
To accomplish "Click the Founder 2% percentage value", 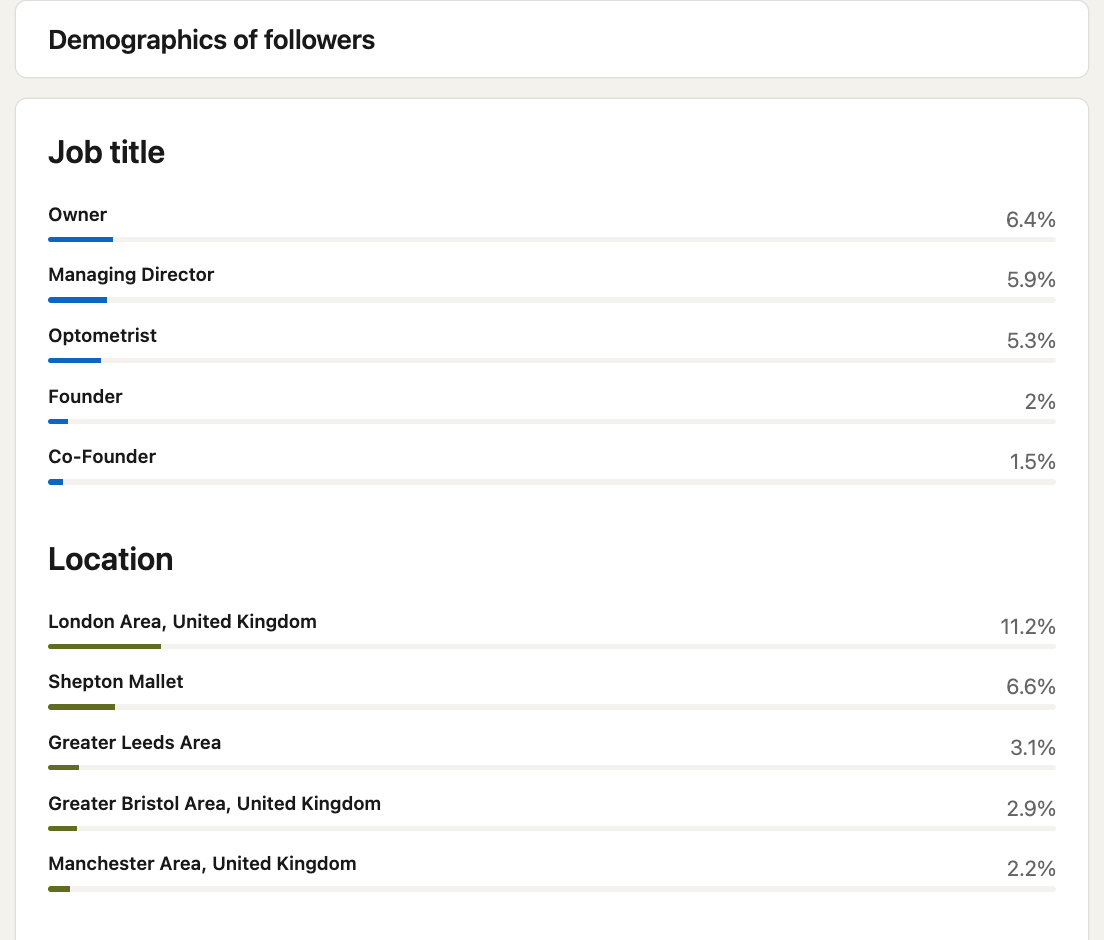I will (1039, 402).
